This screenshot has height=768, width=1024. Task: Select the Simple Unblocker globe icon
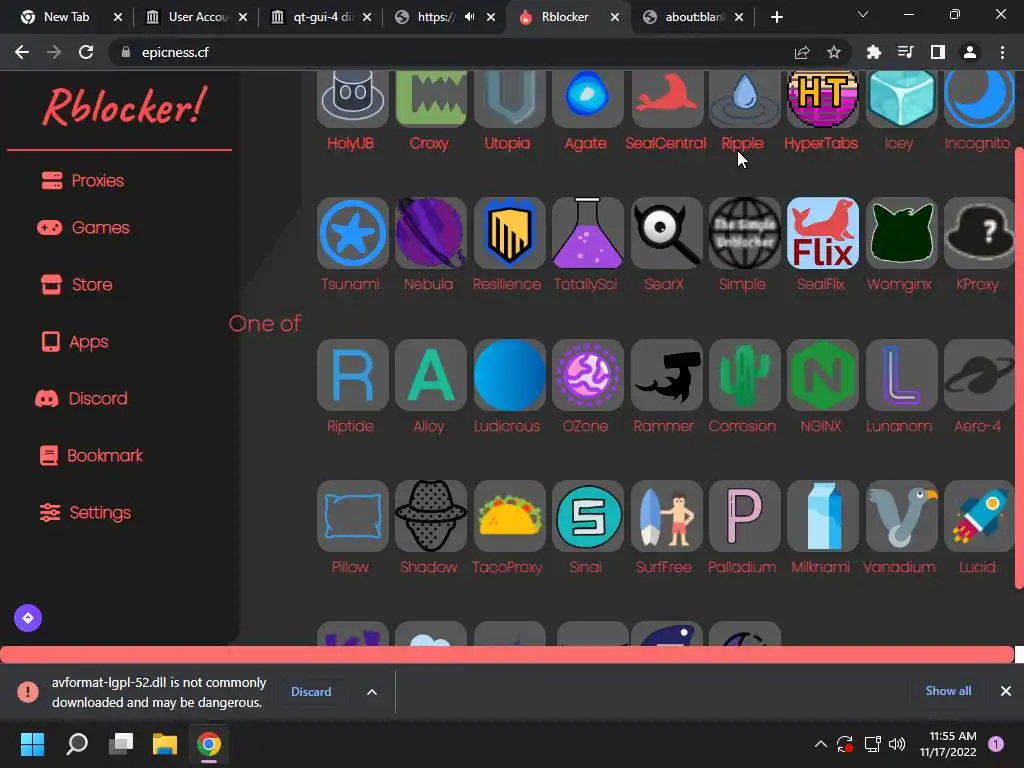[744, 233]
